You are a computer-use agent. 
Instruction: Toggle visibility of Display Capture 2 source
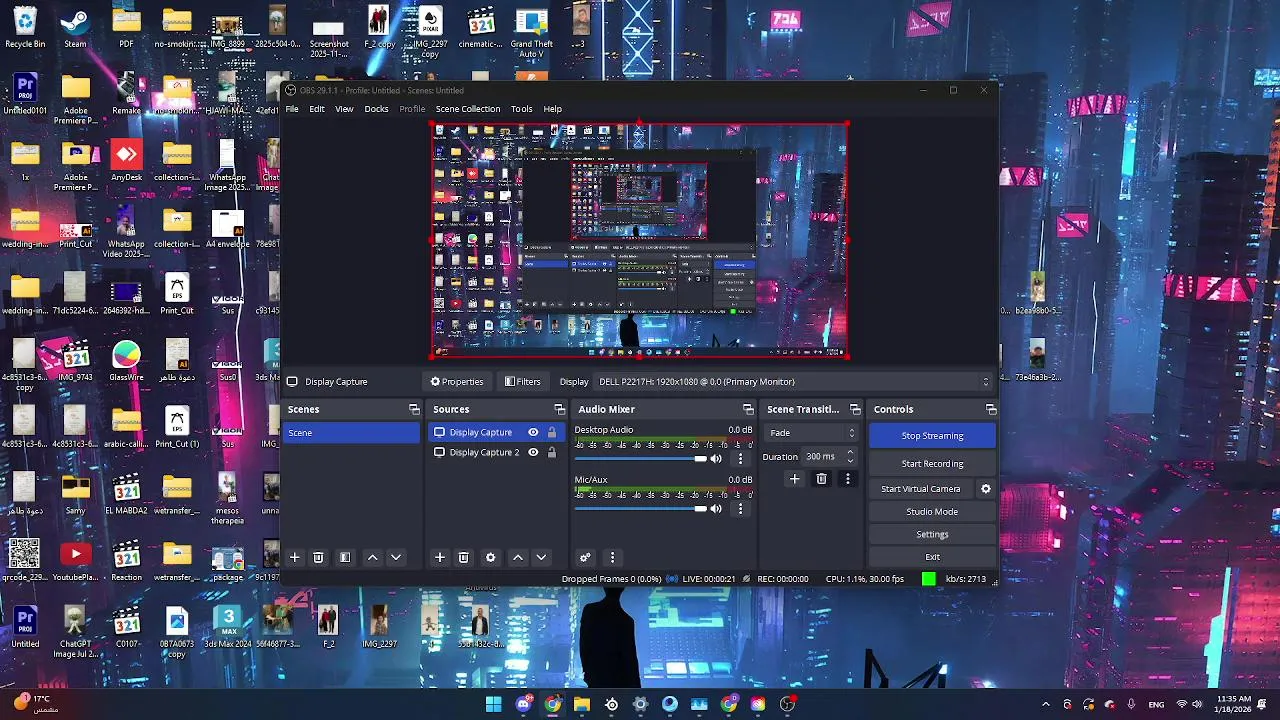click(x=533, y=452)
